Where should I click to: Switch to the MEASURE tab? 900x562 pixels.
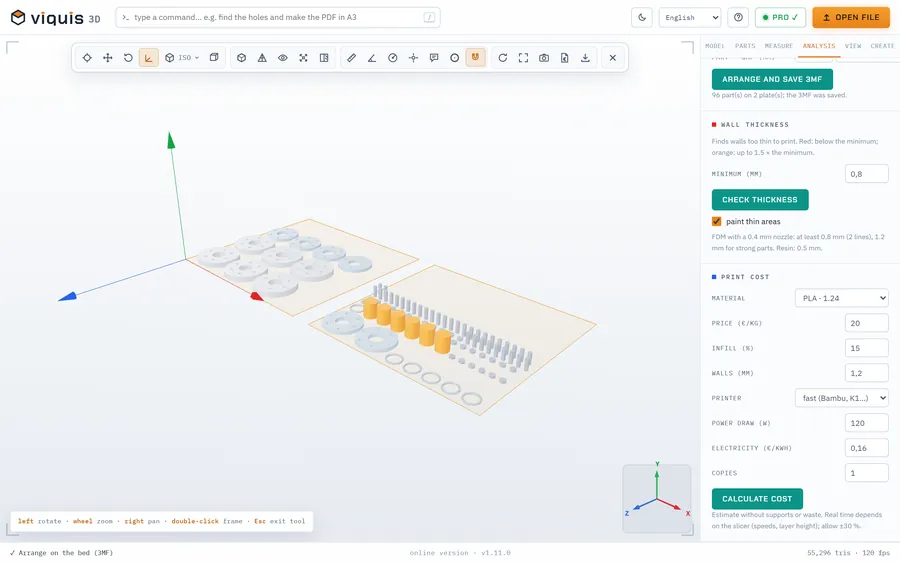coord(778,46)
